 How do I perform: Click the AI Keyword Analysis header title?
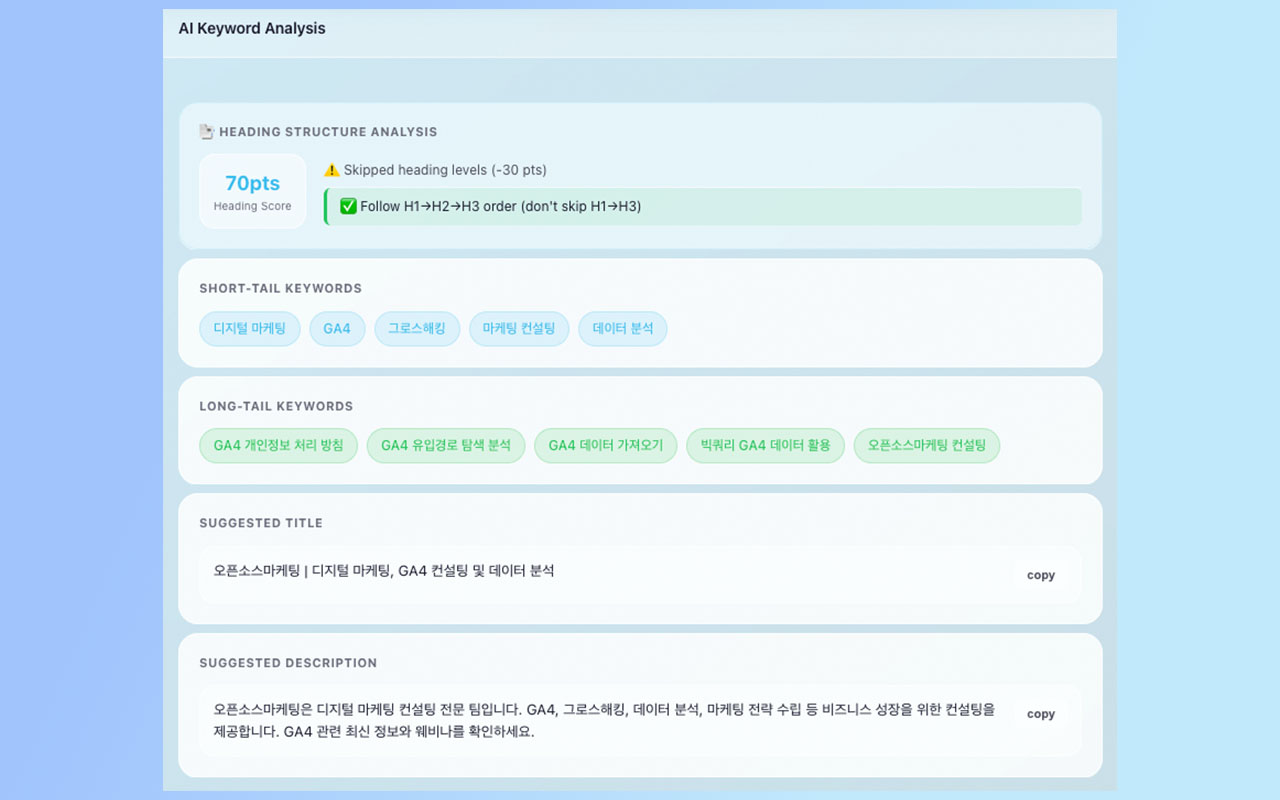pyautogui.click(x=252, y=29)
